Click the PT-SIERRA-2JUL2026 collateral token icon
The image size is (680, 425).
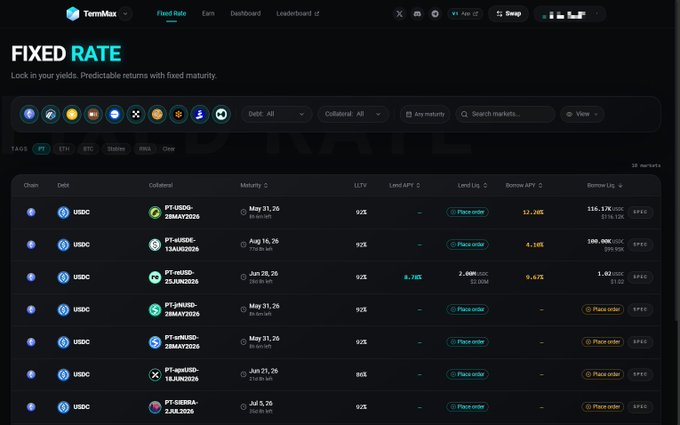155,407
